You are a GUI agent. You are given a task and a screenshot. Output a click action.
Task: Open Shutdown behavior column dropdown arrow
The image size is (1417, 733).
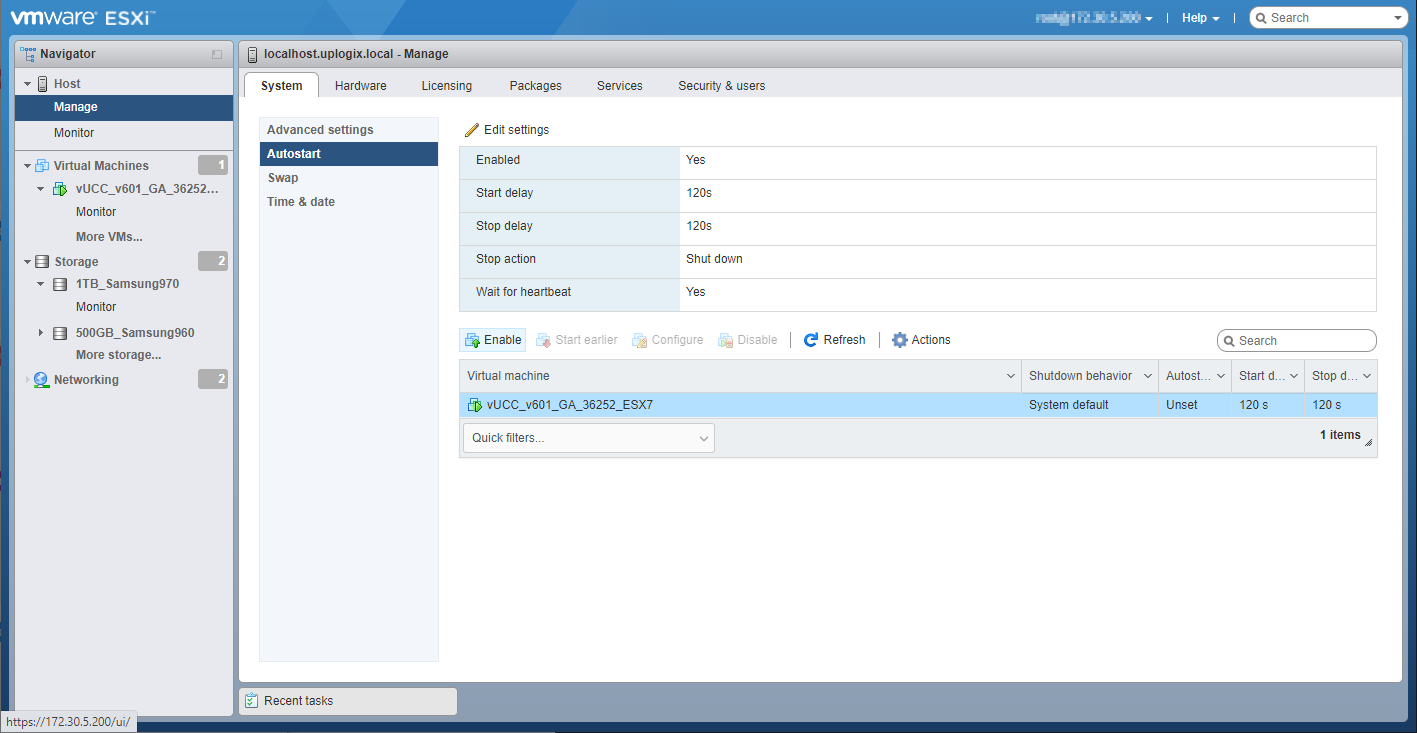coord(1148,376)
